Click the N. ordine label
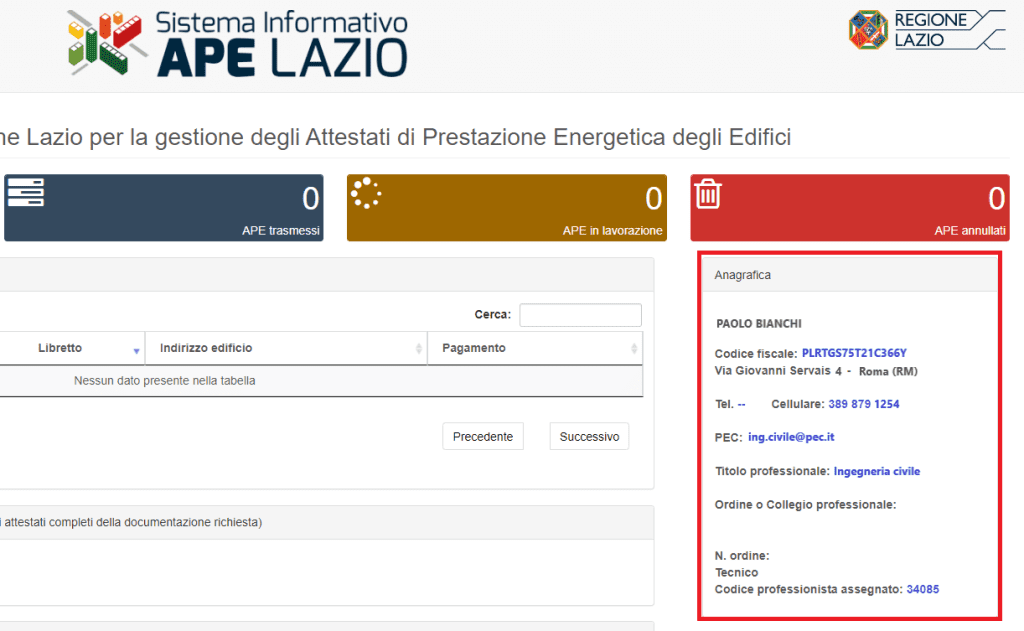Viewport: 1024px width, 631px height. (742, 555)
